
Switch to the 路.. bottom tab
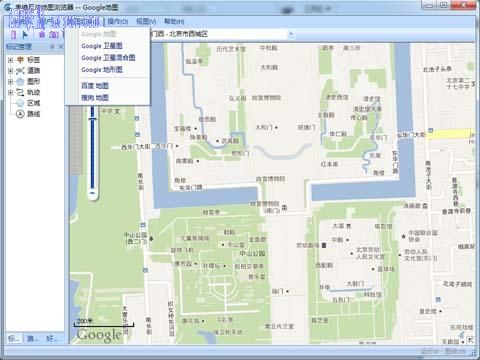coord(33,339)
